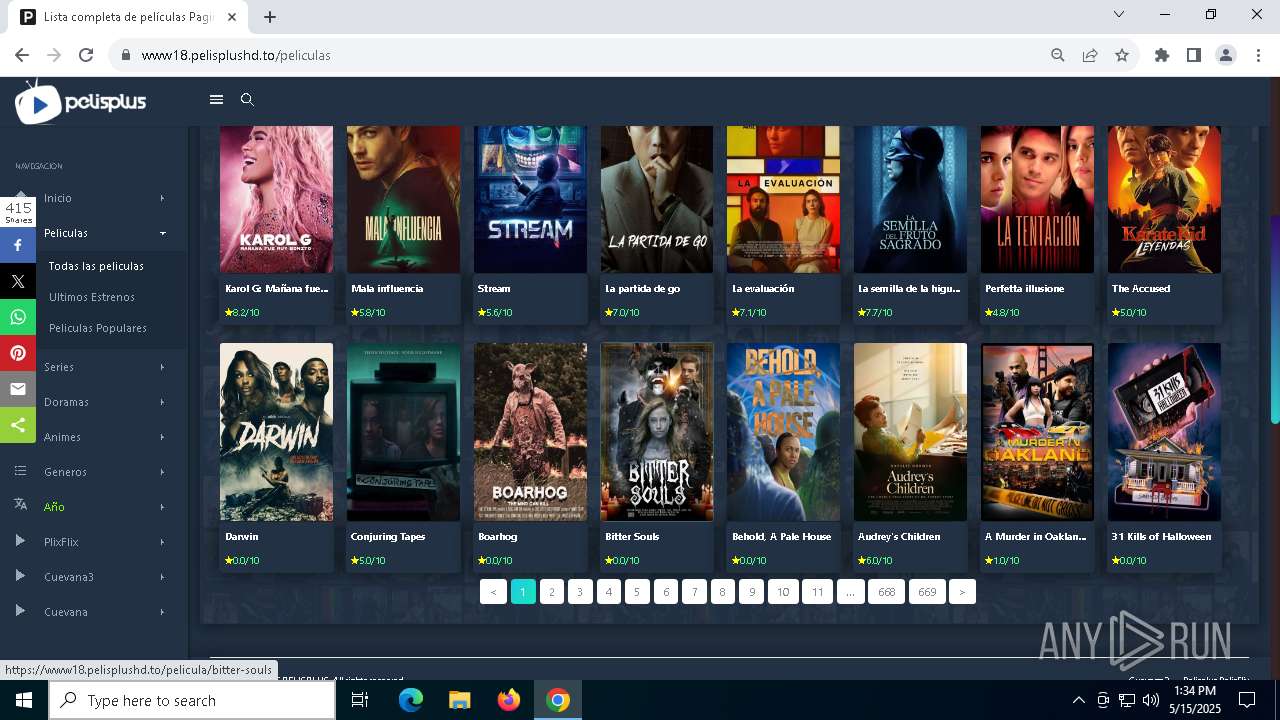Click the Windows taskbar search box

pyautogui.click(x=192, y=700)
